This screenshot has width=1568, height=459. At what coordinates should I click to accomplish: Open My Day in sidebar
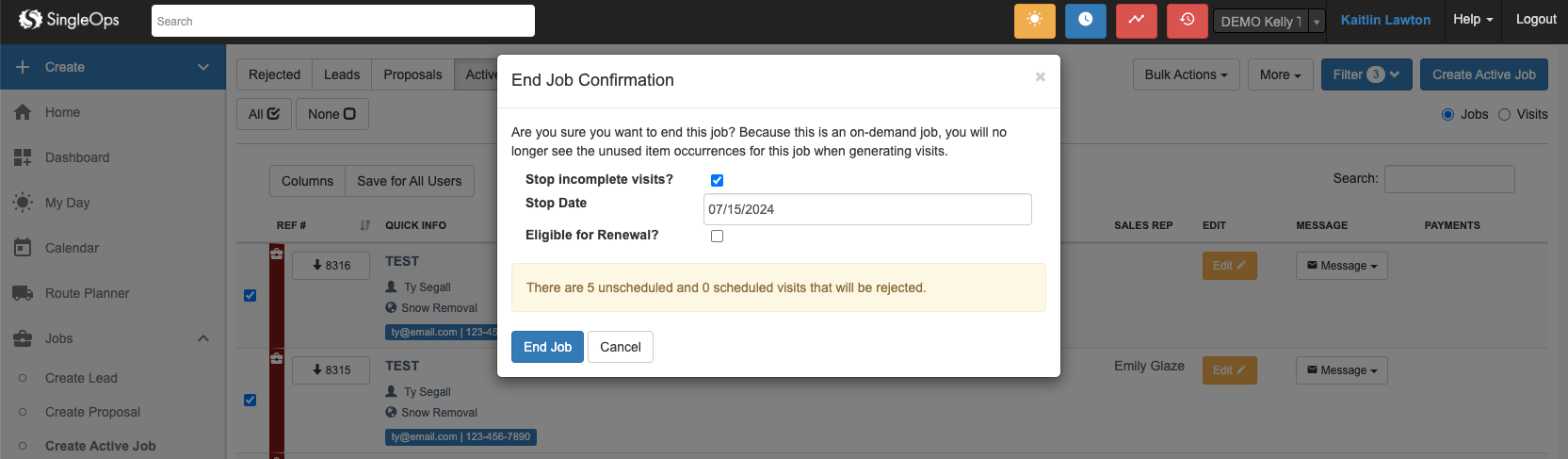[x=67, y=203]
